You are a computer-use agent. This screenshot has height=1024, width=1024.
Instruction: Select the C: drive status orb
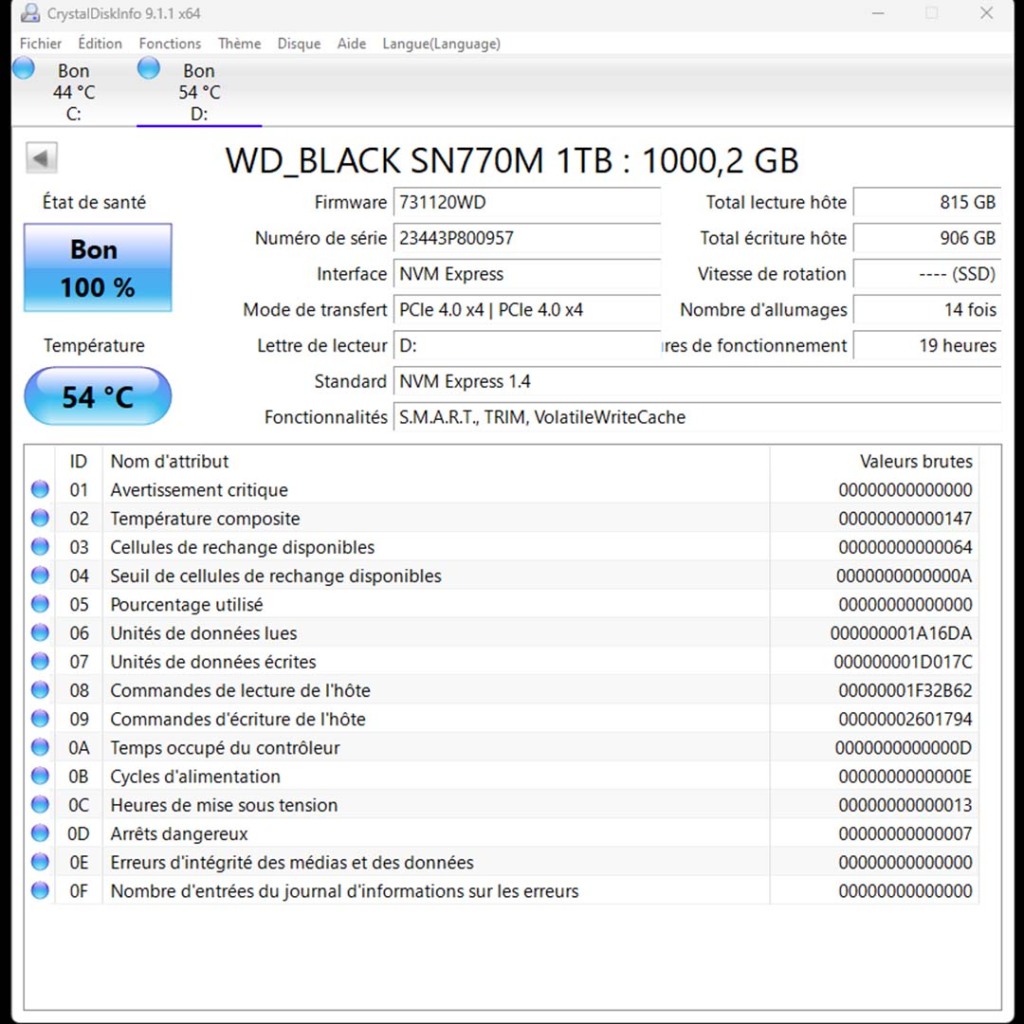[24, 68]
